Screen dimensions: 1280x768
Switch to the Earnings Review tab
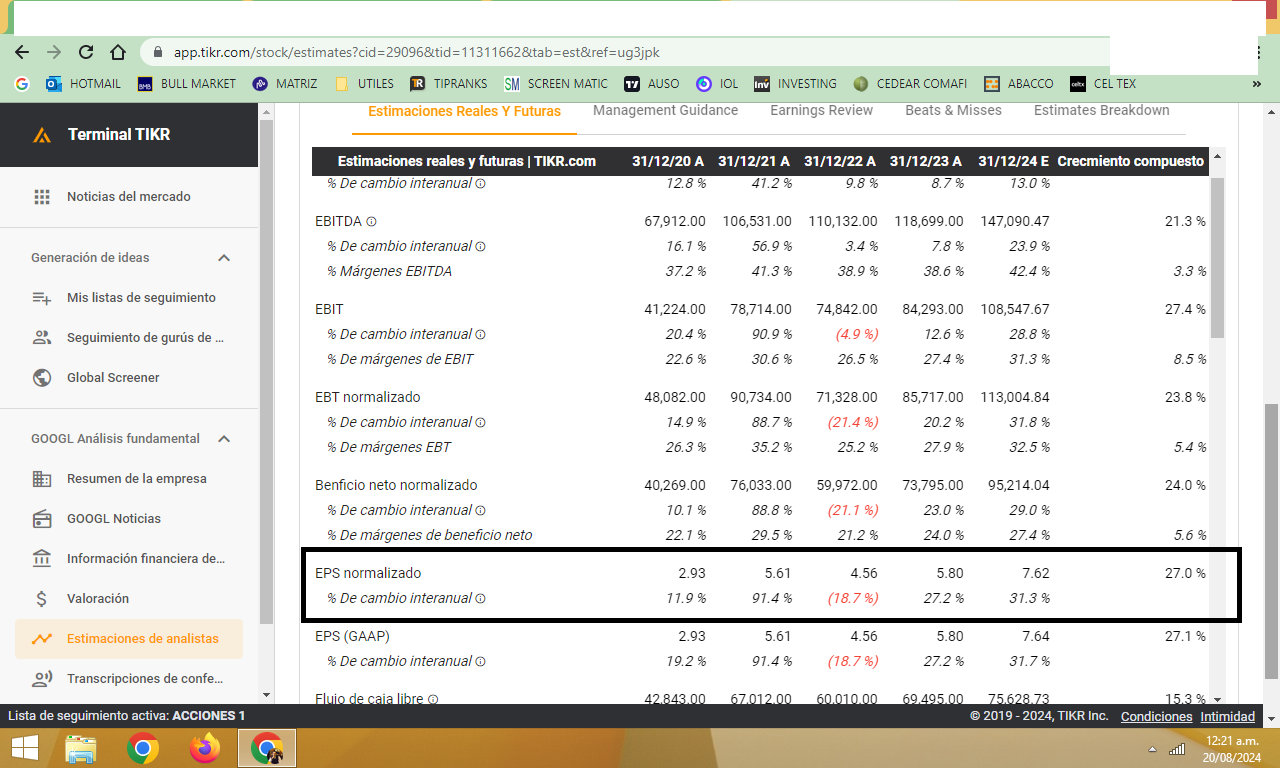[822, 110]
